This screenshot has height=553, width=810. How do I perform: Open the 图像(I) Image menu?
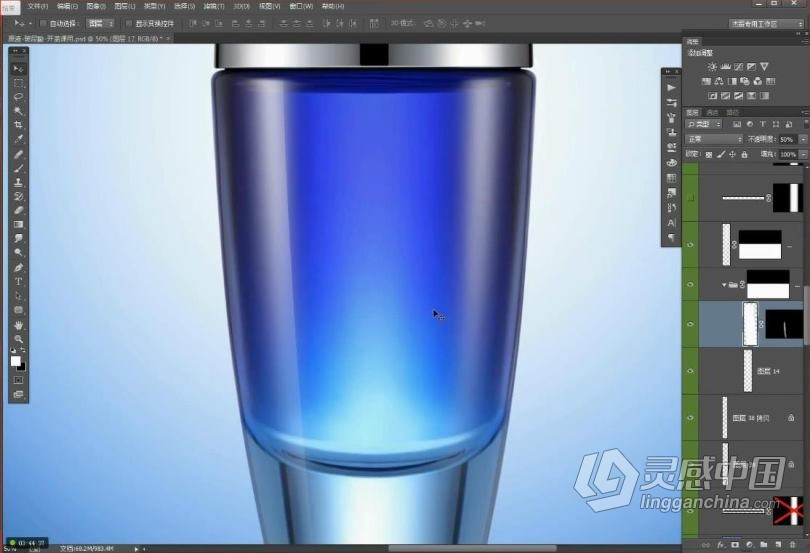96,6
